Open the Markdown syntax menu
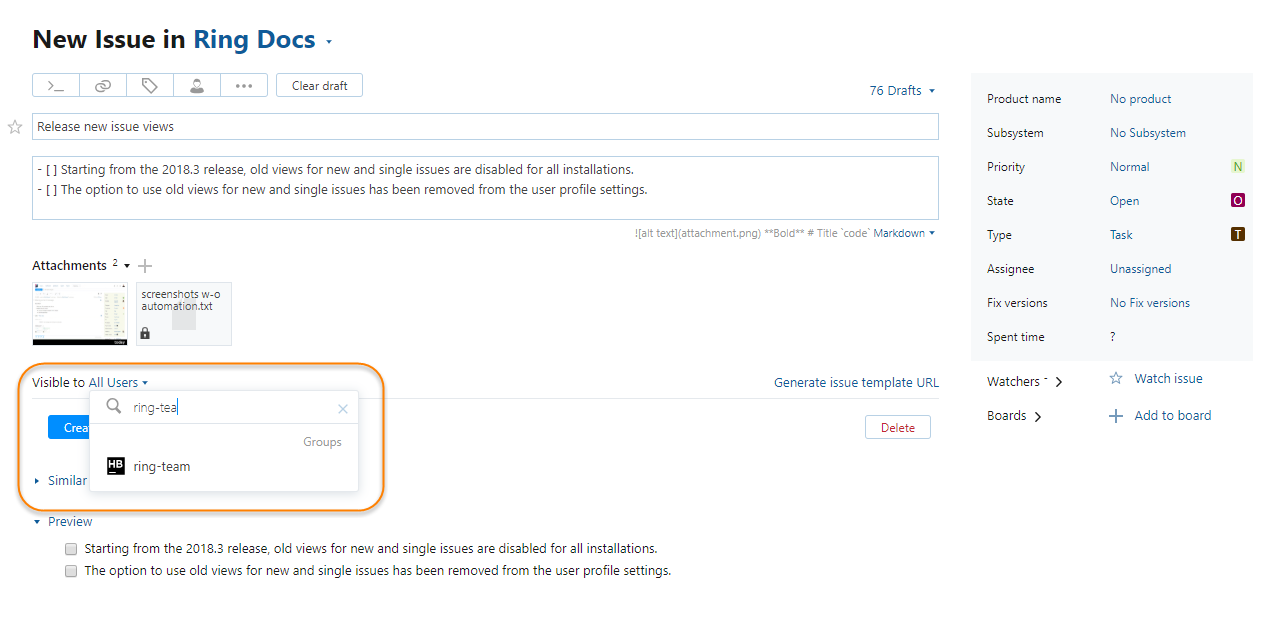Viewport: 1285px width, 623px height. (904, 233)
